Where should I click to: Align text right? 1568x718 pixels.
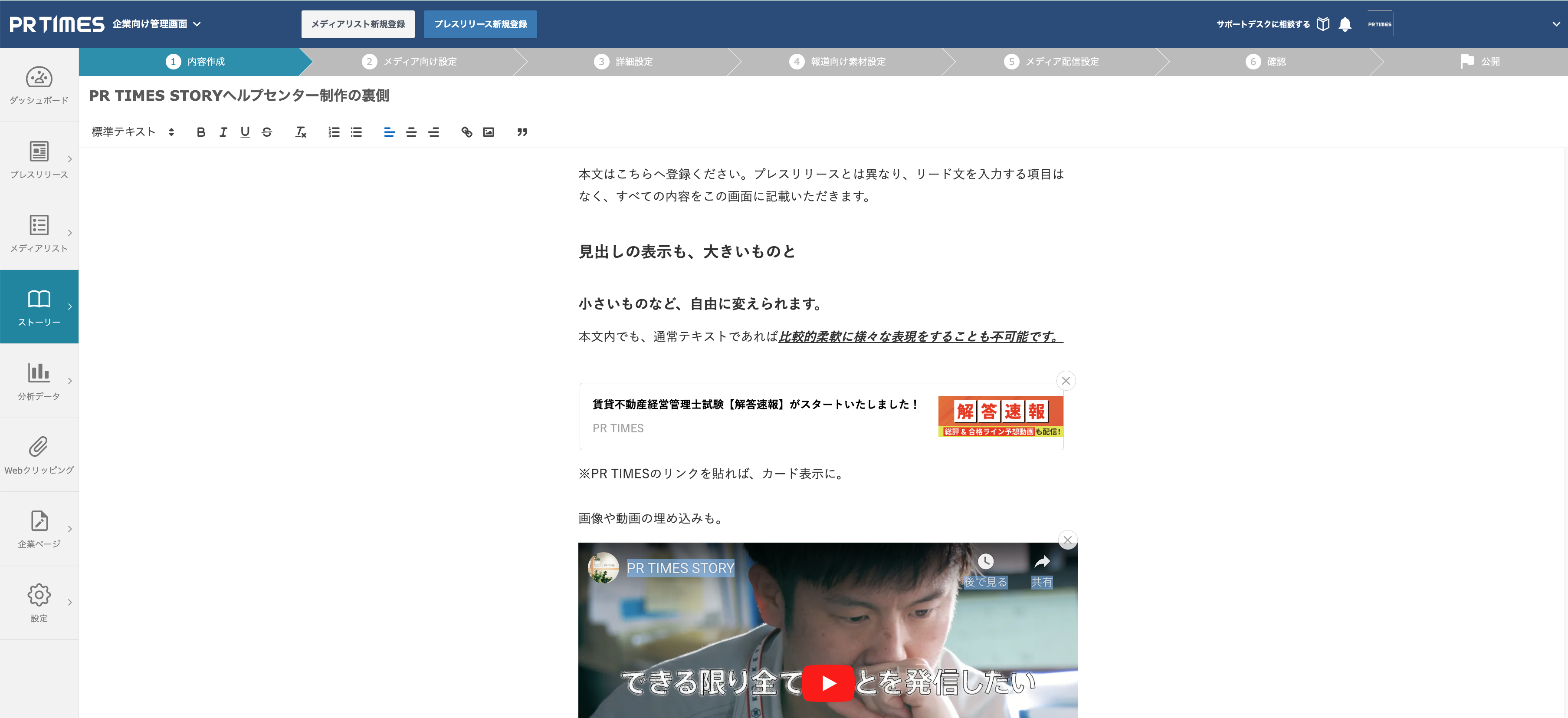point(434,132)
